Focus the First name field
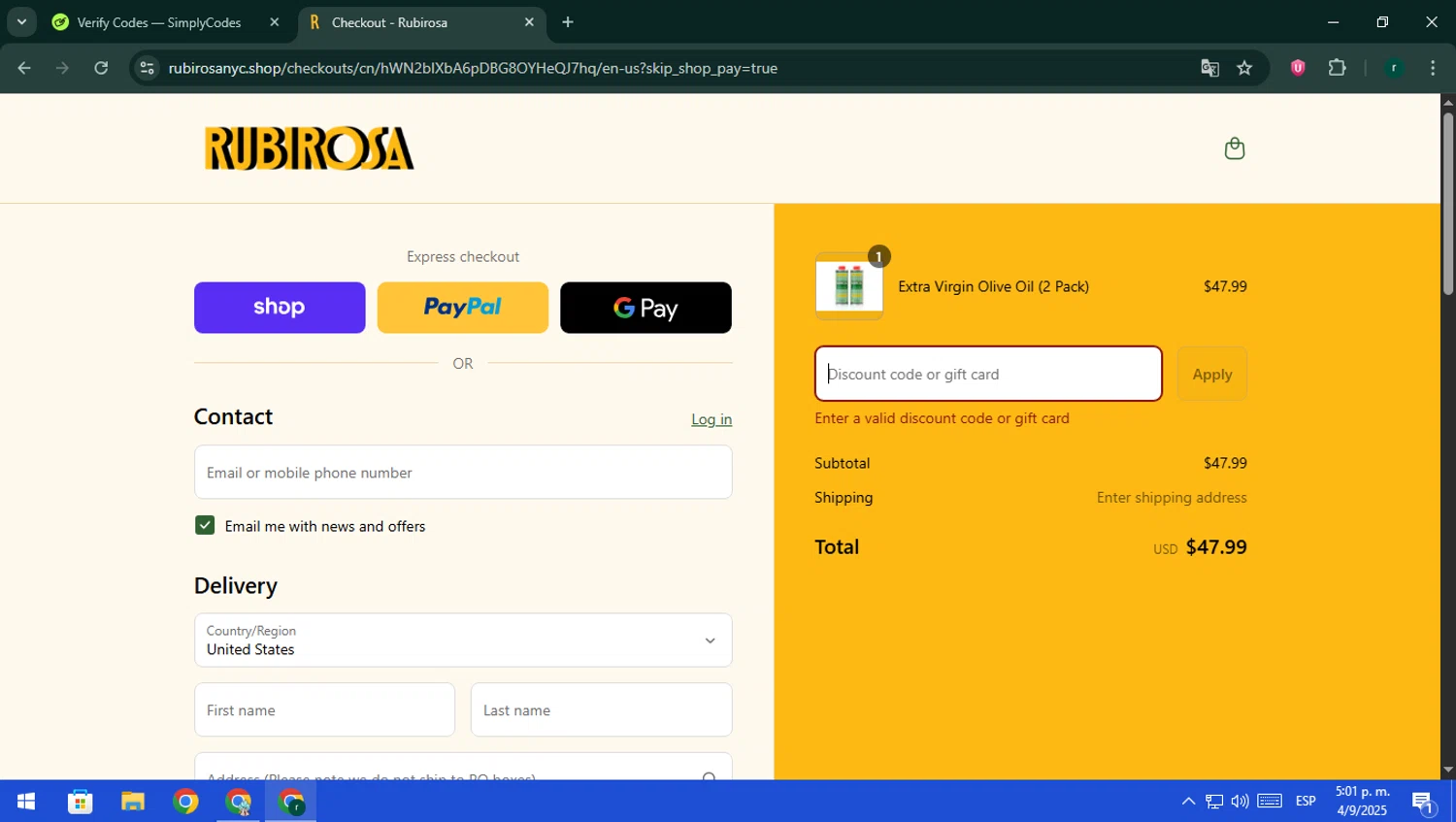 click(324, 710)
